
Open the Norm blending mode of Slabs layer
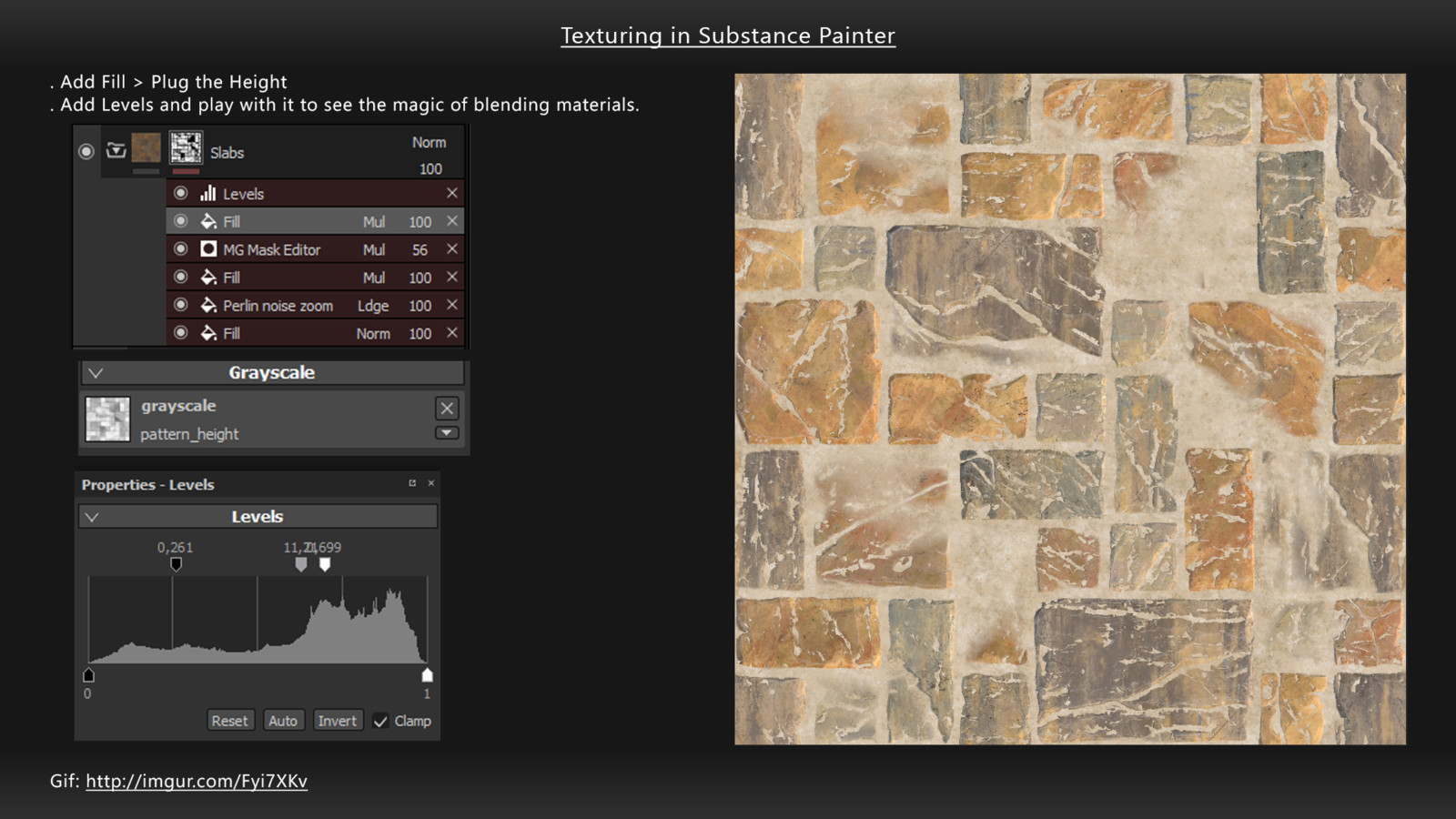(x=429, y=142)
